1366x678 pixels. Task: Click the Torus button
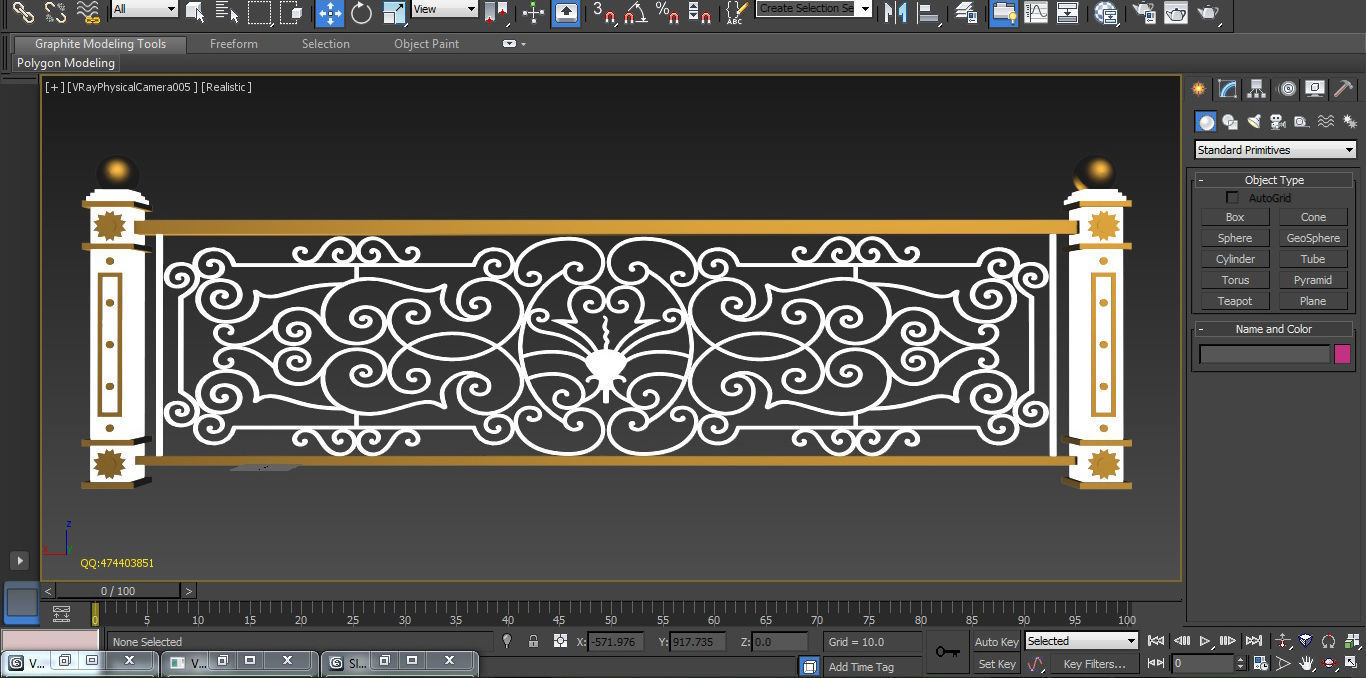pos(1235,280)
